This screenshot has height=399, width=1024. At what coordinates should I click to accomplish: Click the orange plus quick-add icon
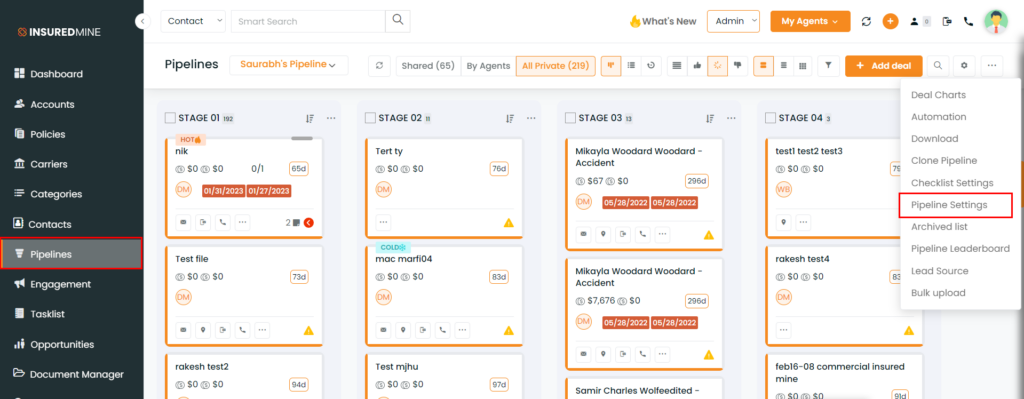click(x=890, y=22)
